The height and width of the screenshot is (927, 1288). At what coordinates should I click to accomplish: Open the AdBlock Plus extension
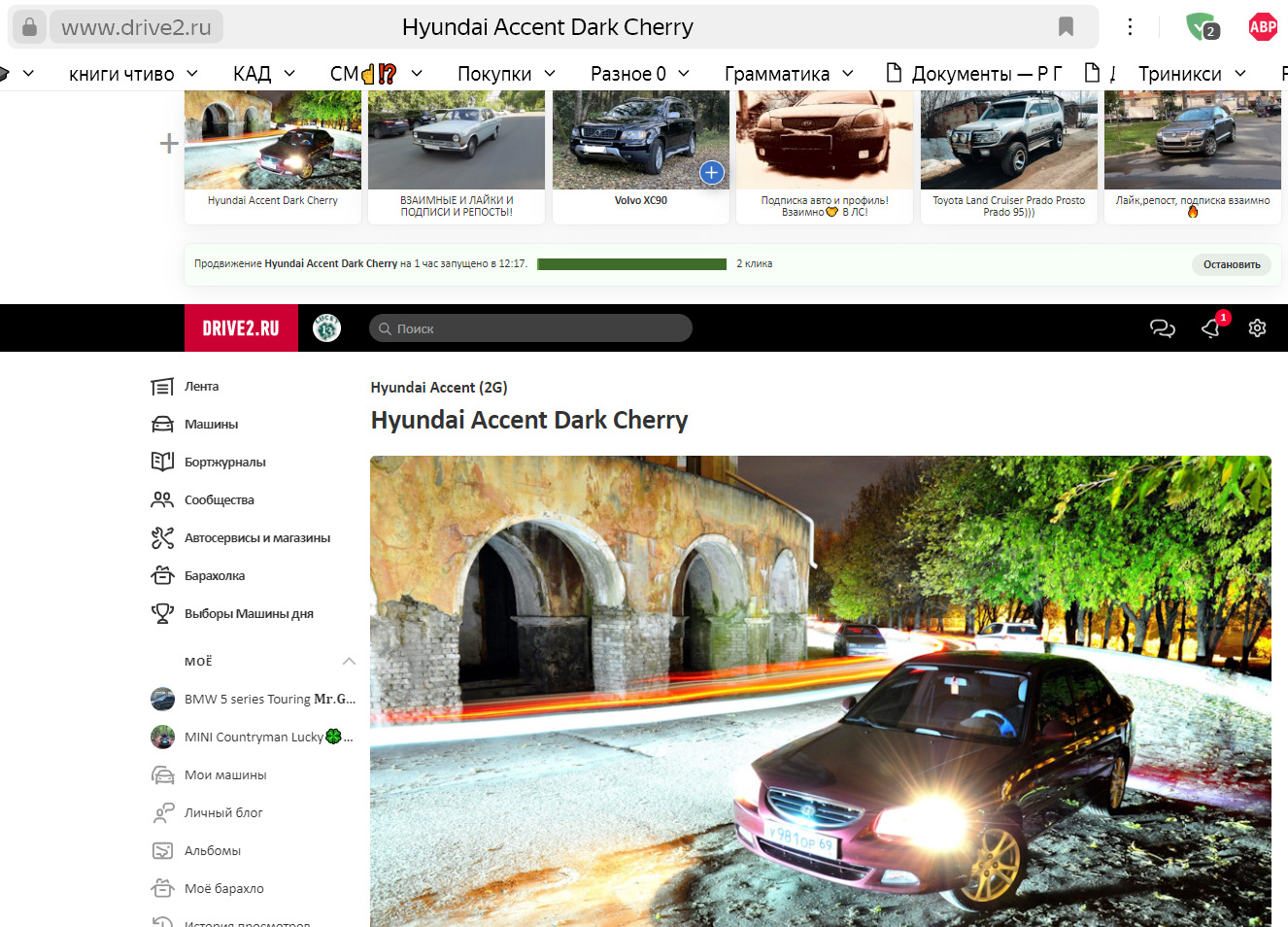[1262, 27]
